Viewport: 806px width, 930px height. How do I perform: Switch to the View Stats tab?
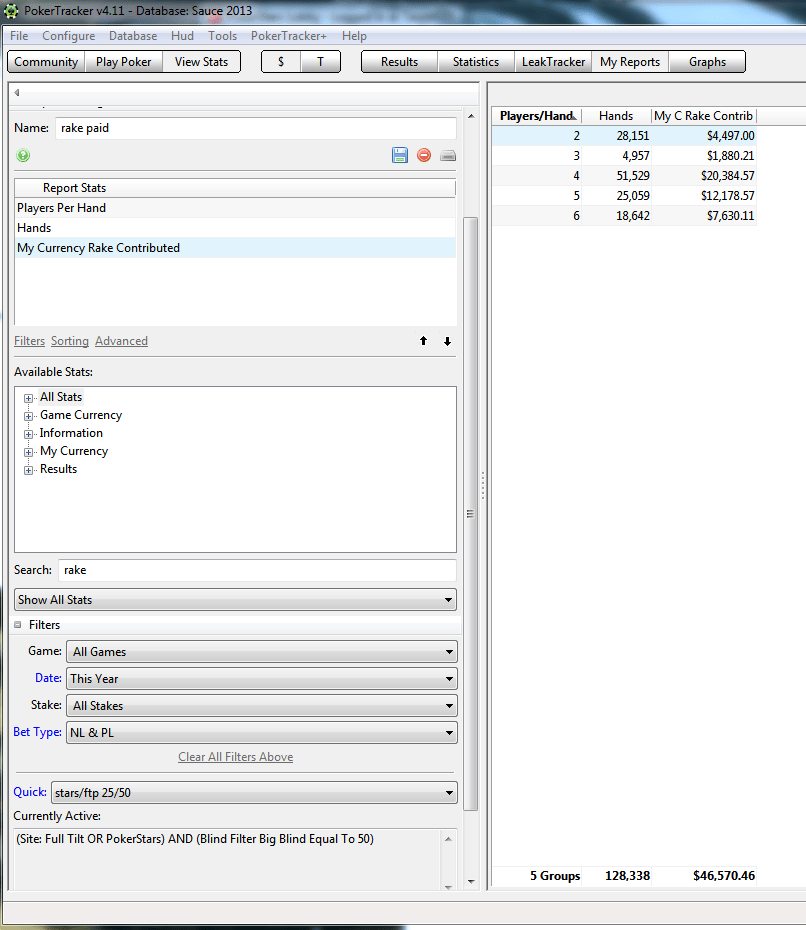click(201, 62)
